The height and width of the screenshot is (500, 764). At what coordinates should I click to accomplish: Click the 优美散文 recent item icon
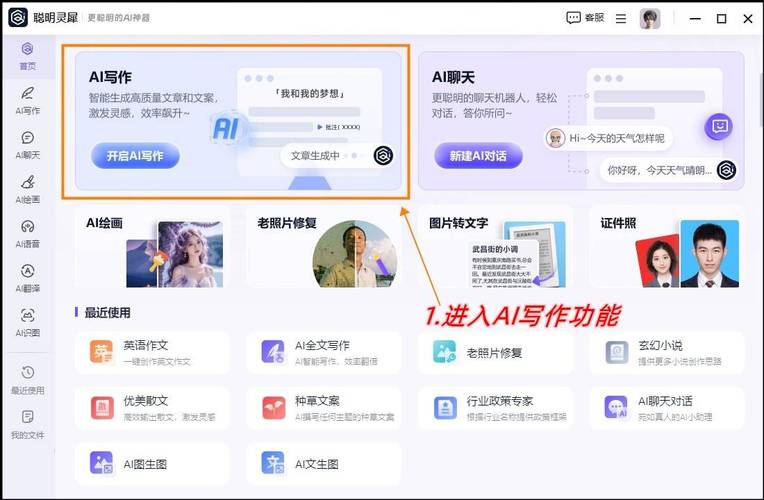click(102, 408)
